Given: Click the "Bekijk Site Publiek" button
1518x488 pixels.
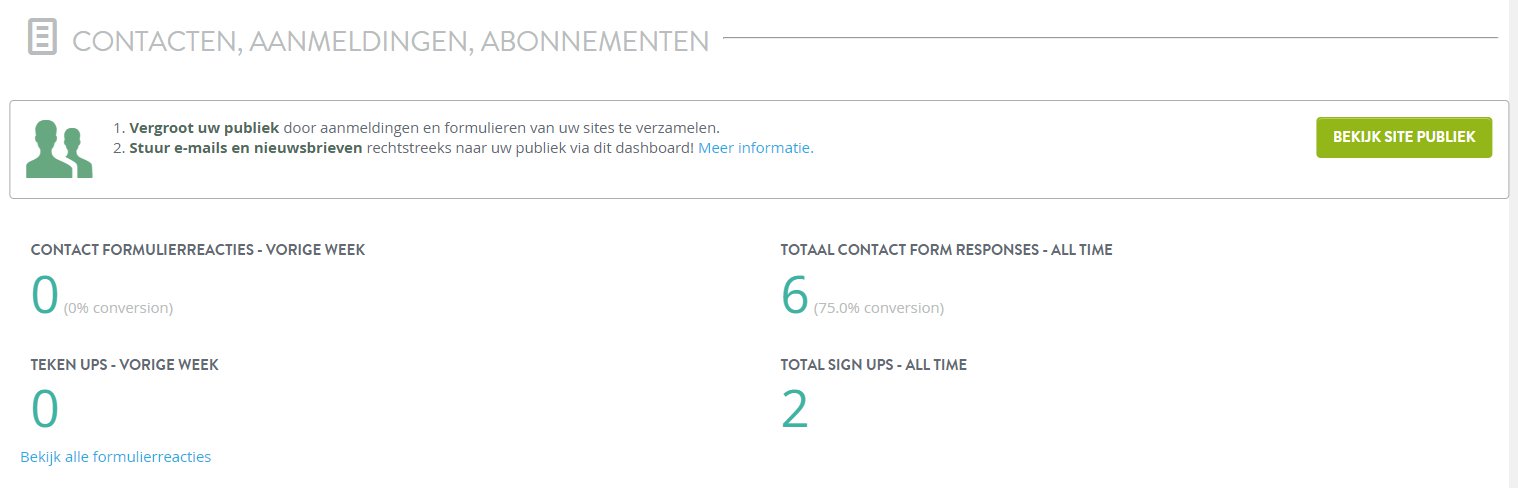Looking at the screenshot, I should pos(1404,137).
